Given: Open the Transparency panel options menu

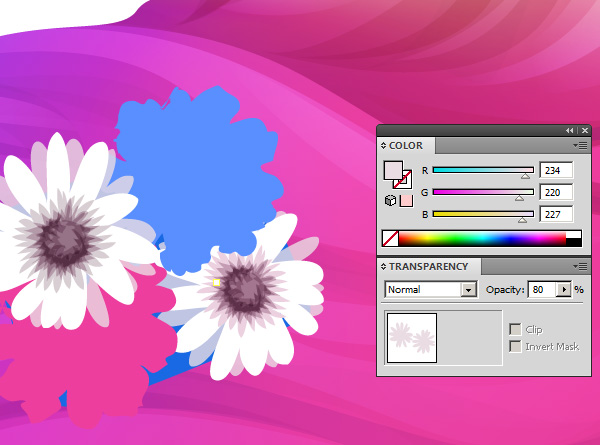Looking at the screenshot, I should [581, 266].
